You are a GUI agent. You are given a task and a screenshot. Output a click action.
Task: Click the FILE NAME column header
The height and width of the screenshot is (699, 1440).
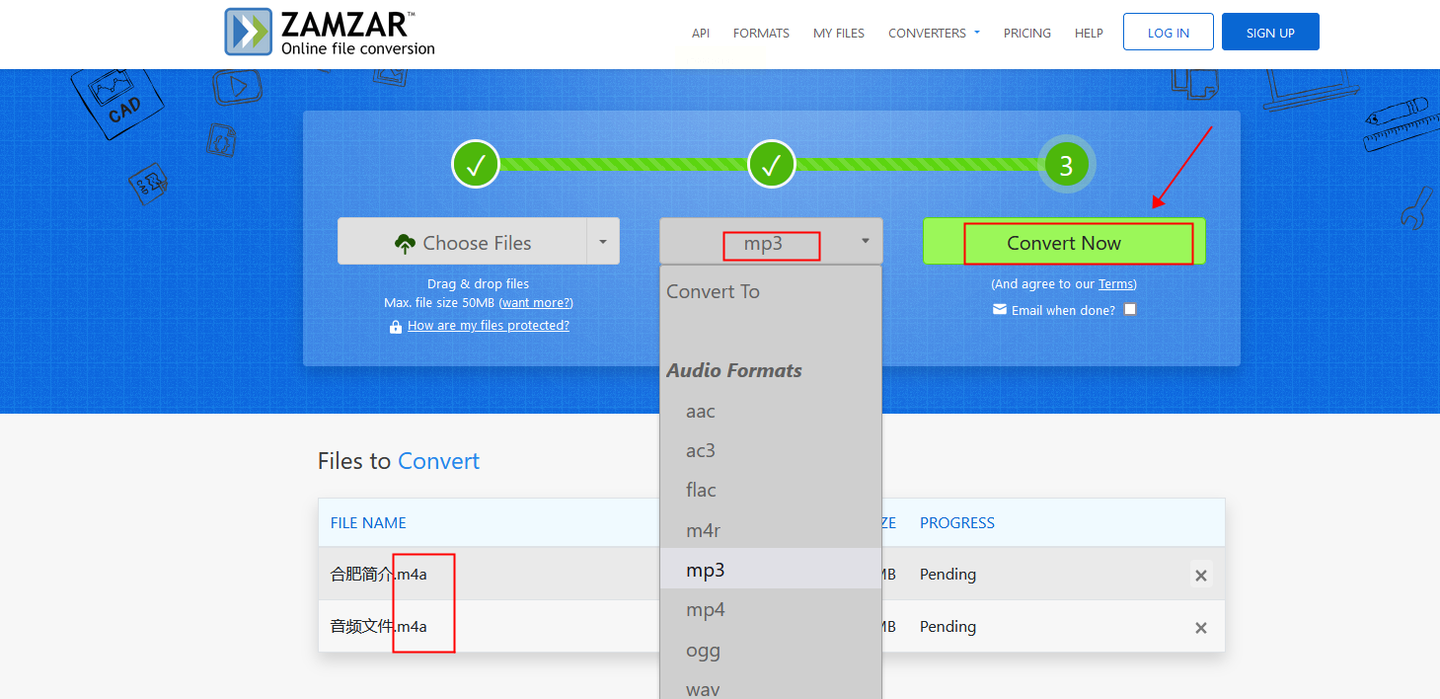pyautogui.click(x=368, y=522)
